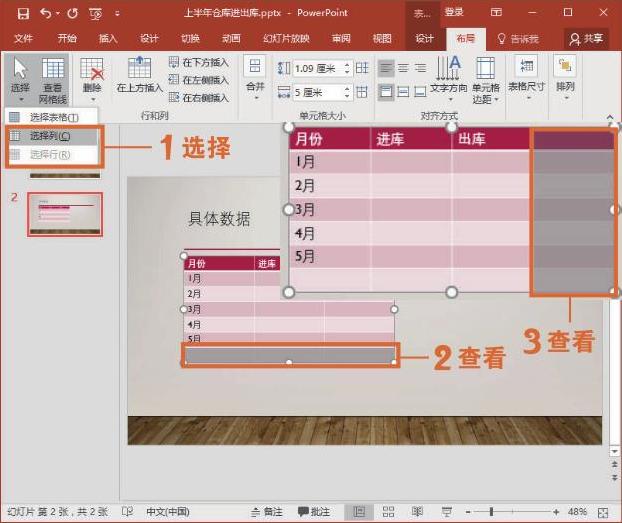622x523 pixels.
Task: Click the 告诉我 search box
Action: 518,39
